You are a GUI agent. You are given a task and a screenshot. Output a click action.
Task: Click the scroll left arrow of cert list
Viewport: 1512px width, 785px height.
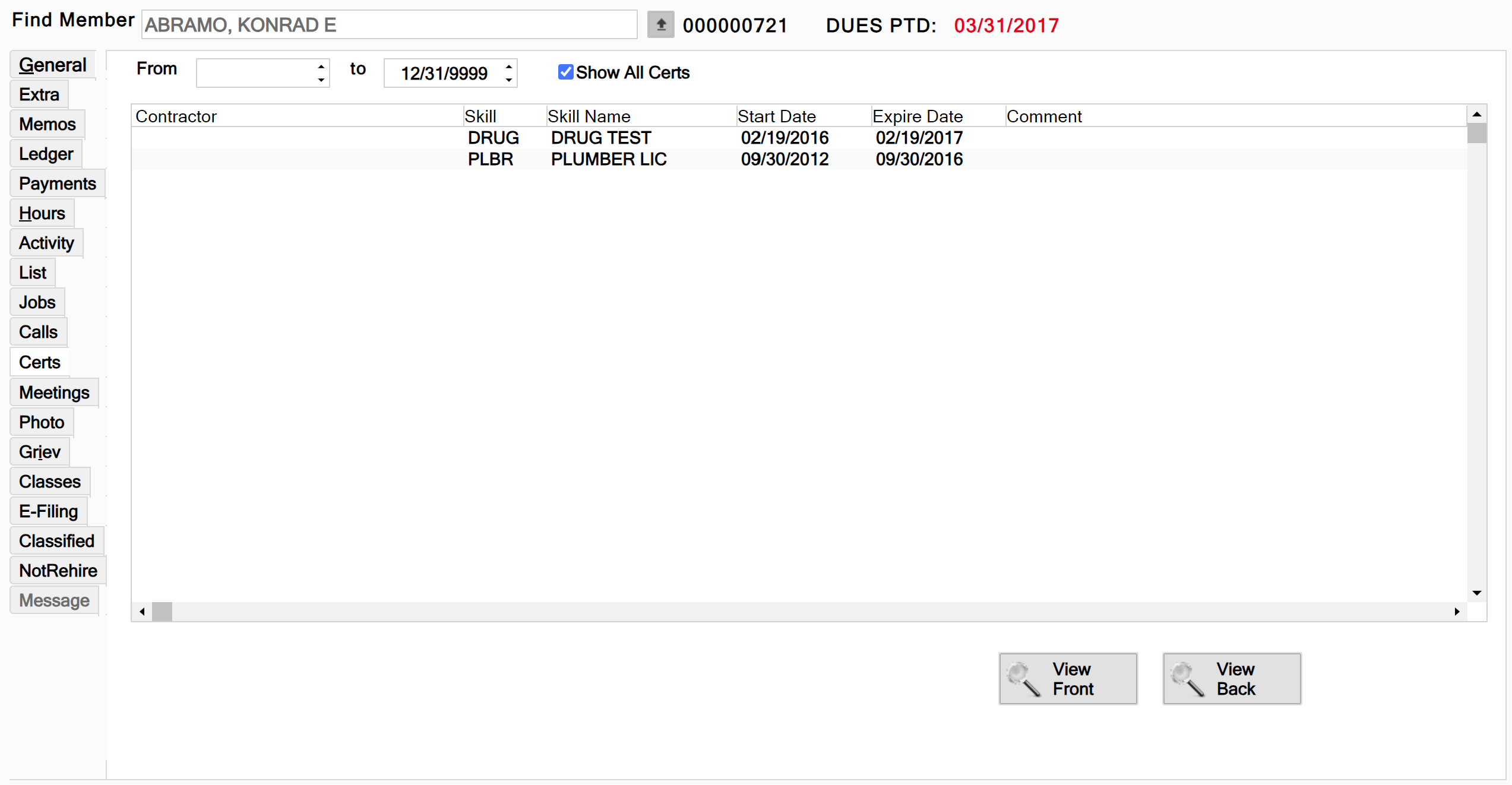pyautogui.click(x=142, y=611)
